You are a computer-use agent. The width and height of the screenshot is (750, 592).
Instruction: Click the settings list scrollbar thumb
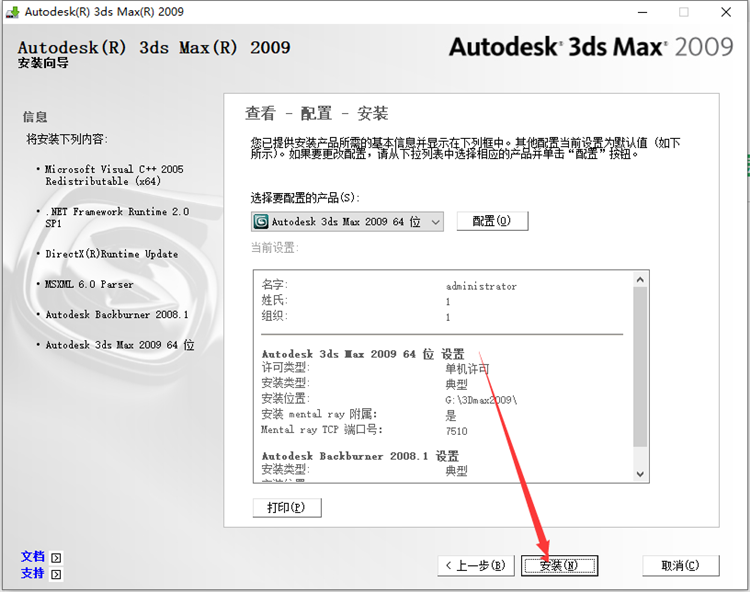coord(640,367)
